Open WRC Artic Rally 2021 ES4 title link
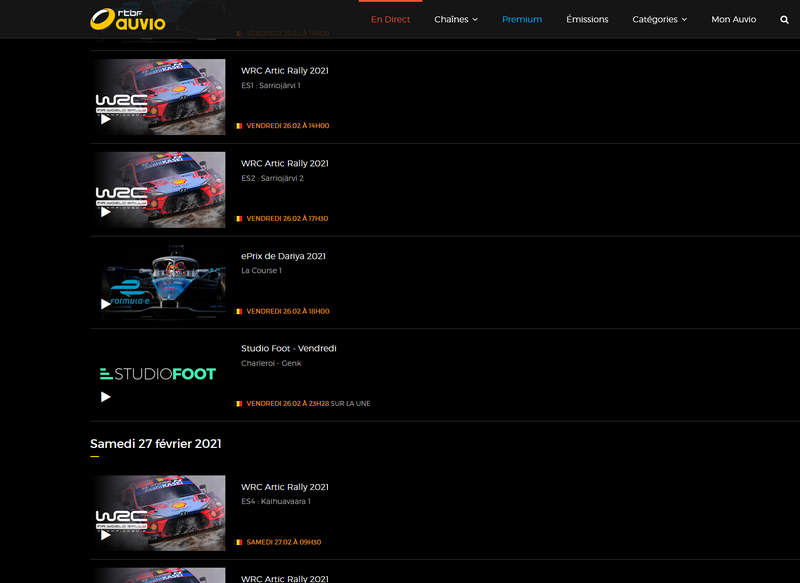Image resolution: width=800 pixels, height=583 pixels. 285,487
